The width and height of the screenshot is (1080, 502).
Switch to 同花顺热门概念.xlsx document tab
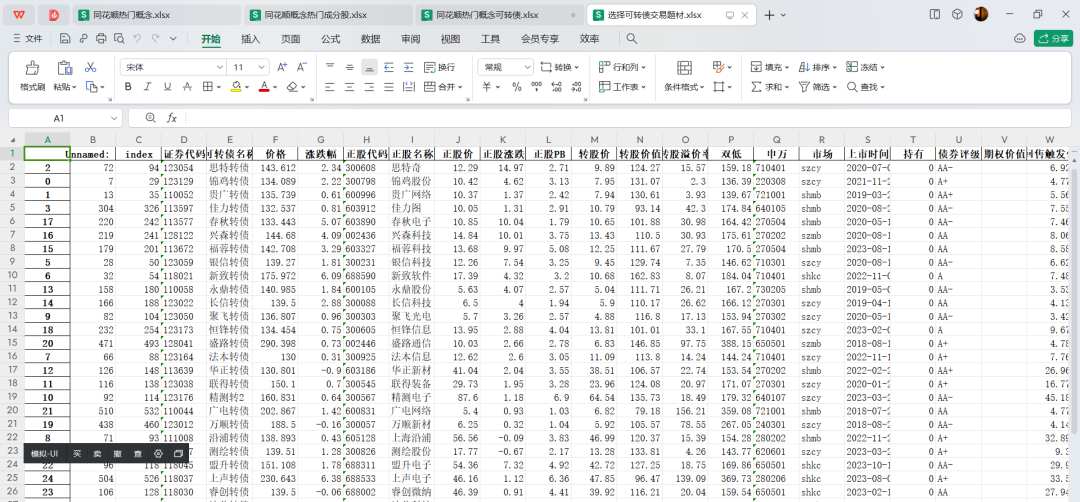click(x=155, y=14)
